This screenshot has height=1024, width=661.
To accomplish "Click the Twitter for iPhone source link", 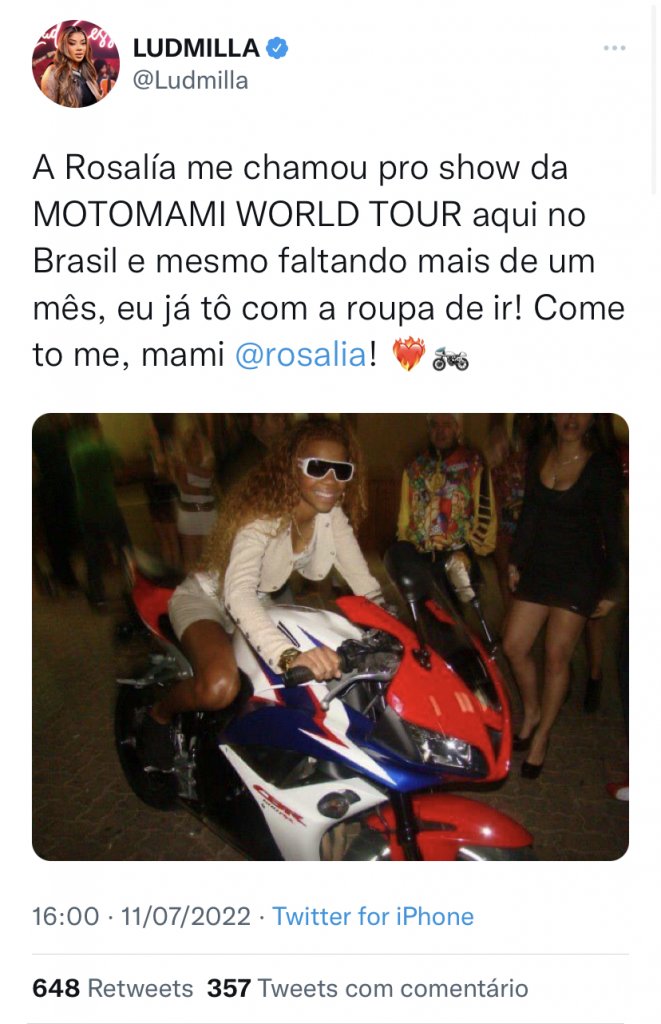I will point(372,916).
